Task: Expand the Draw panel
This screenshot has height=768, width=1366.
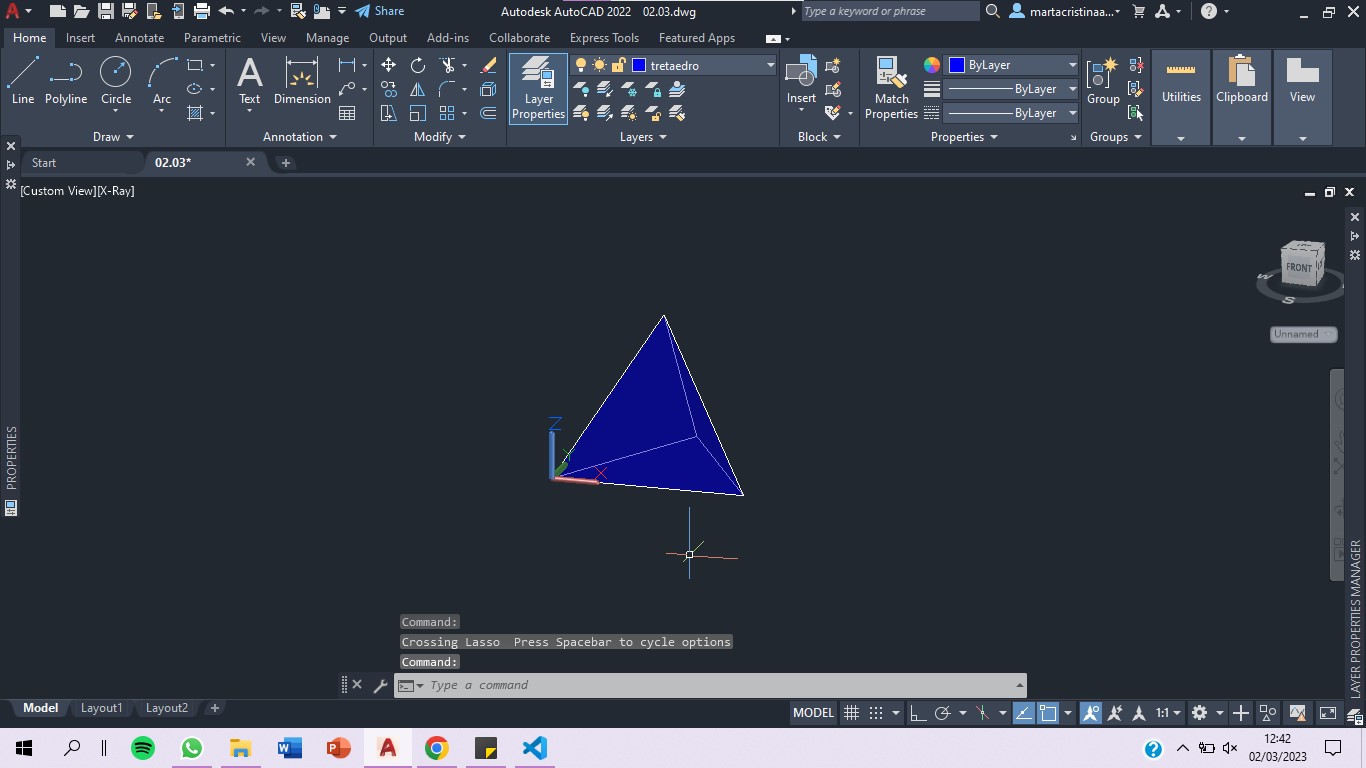Action: pyautogui.click(x=113, y=137)
